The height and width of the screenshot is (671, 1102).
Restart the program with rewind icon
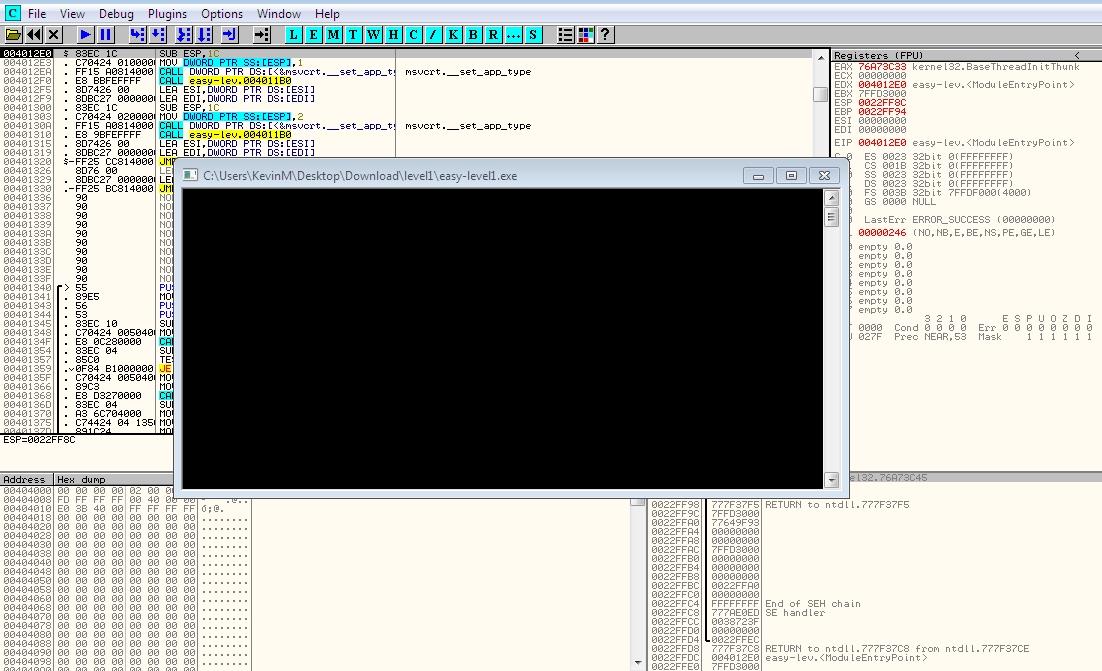tap(33, 34)
